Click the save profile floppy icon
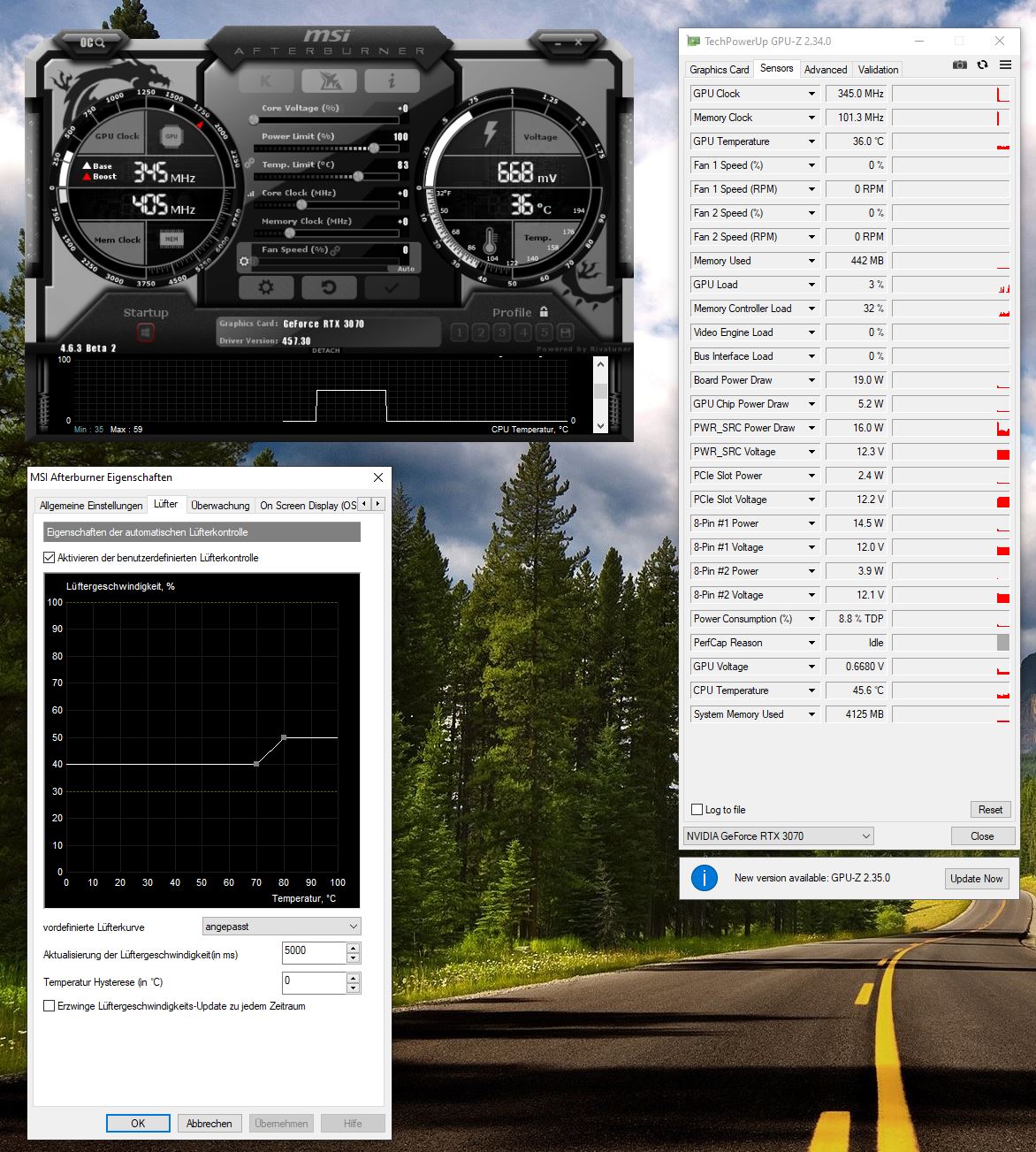 click(x=565, y=332)
